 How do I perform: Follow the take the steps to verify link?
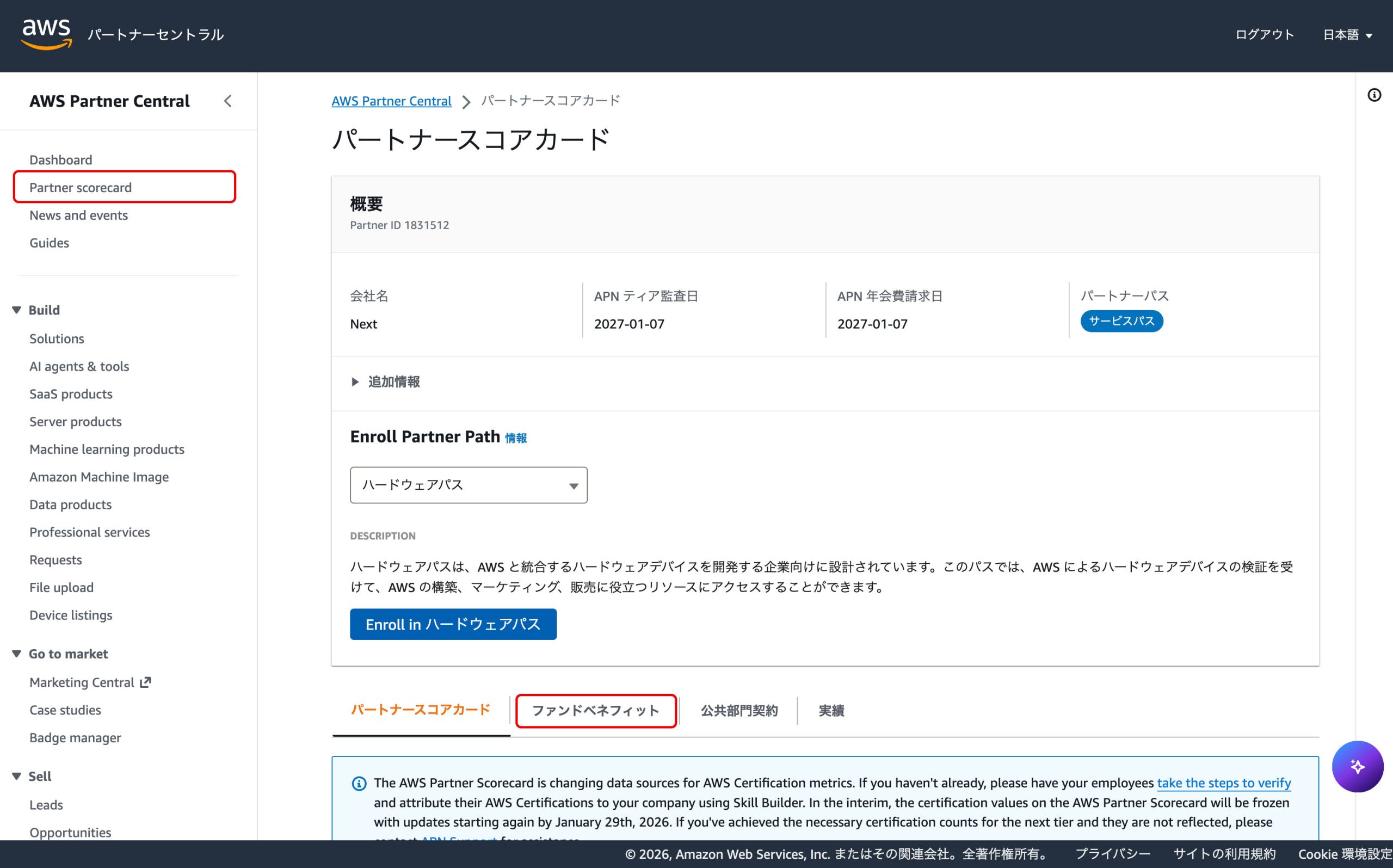coord(1223,783)
